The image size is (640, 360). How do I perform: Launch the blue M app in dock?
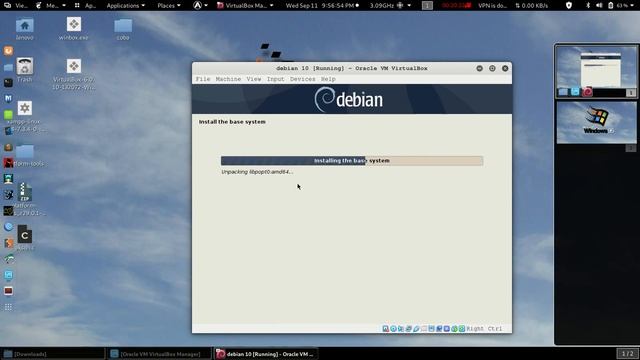[x=8, y=98]
